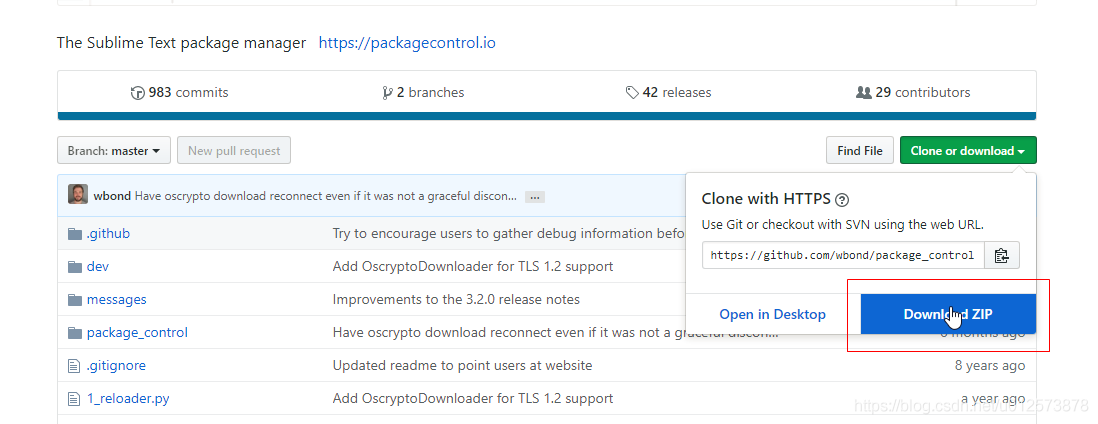Show the 2 branches list
Viewport: 1098px width, 424px height.
[423, 93]
